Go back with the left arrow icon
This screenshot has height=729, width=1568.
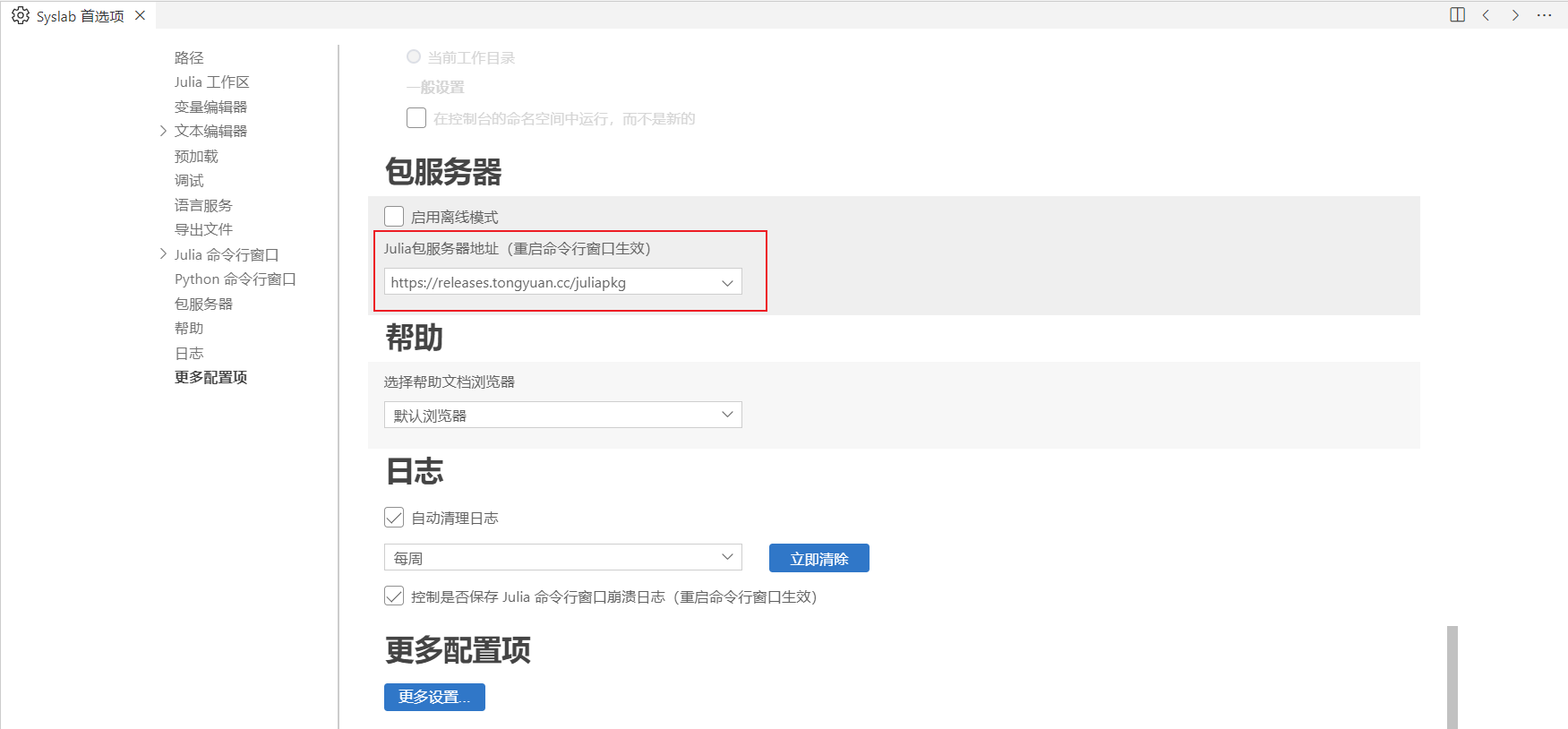click(1486, 14)
